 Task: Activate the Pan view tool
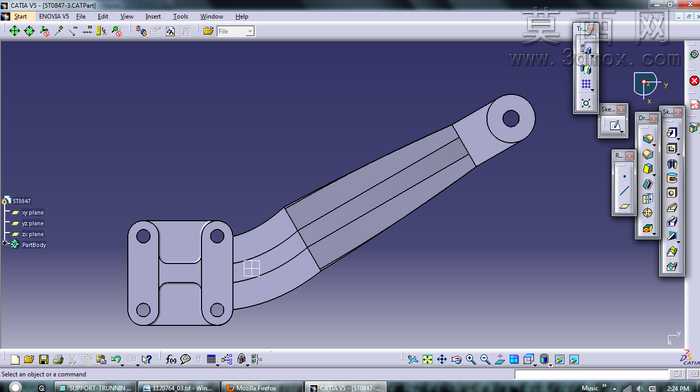pos(442,359)
